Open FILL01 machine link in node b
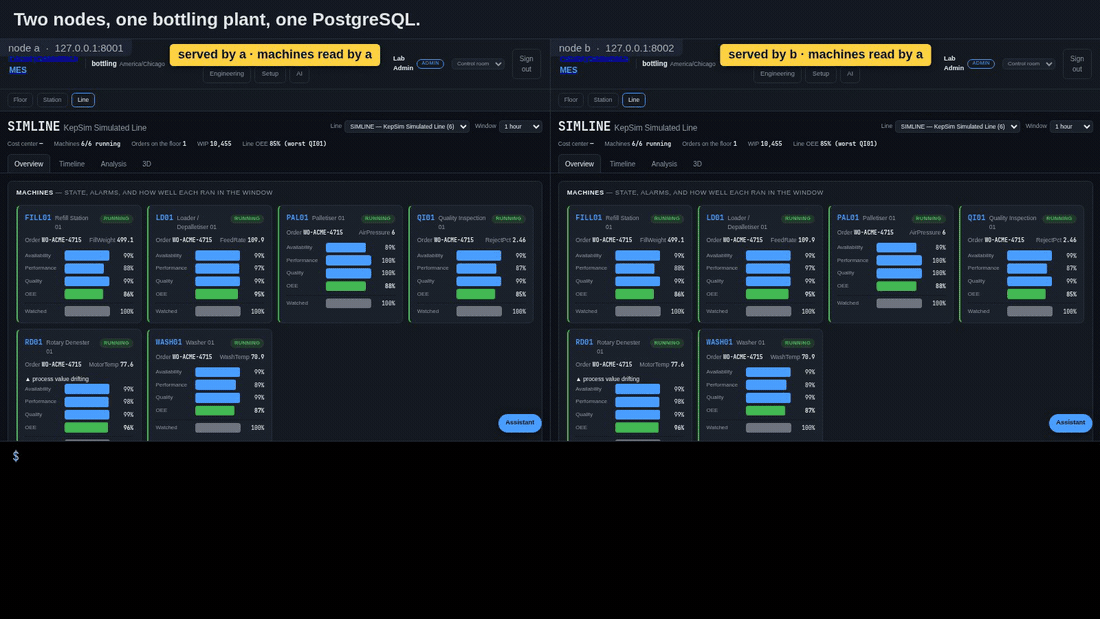Image resolution: width=1100 pixels, height=619 pixels. [589, 218]
